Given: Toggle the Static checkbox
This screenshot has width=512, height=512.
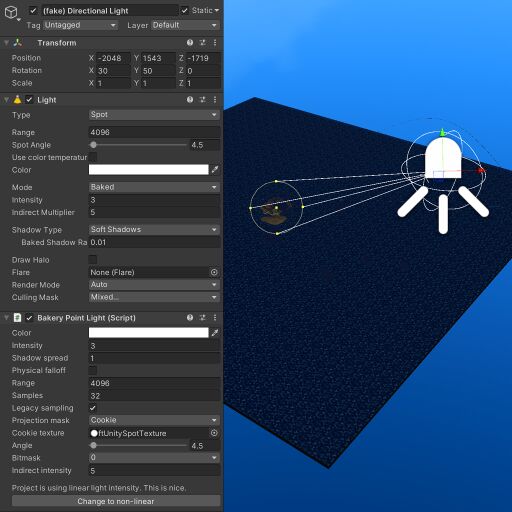Looking at the screenshot, I should click(x=184, y=11).
